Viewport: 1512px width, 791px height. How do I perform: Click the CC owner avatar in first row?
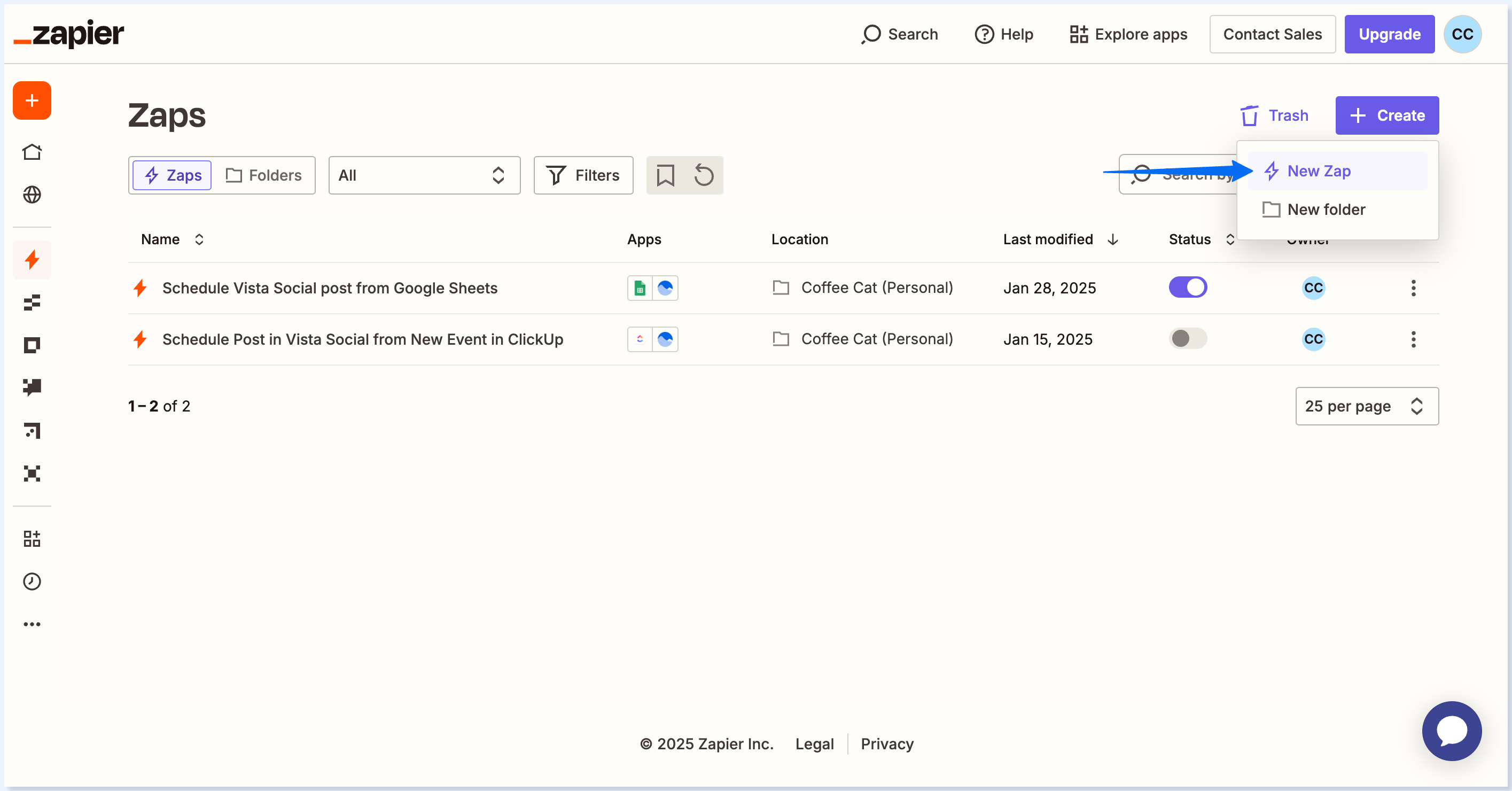pos(1314,288)
